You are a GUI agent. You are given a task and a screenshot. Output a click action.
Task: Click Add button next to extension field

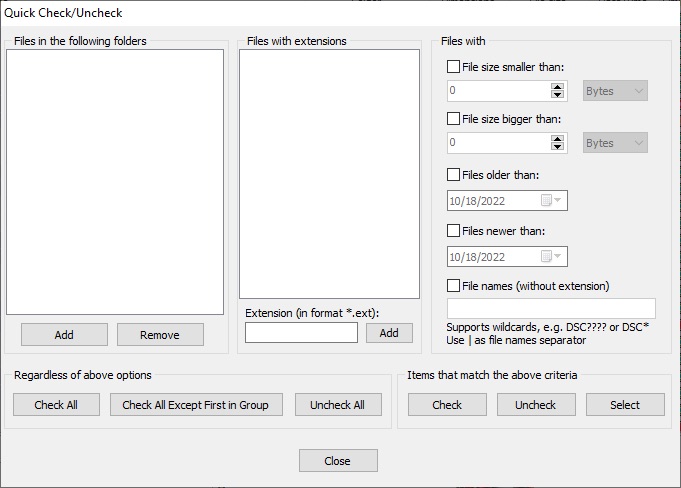point(389,333)
